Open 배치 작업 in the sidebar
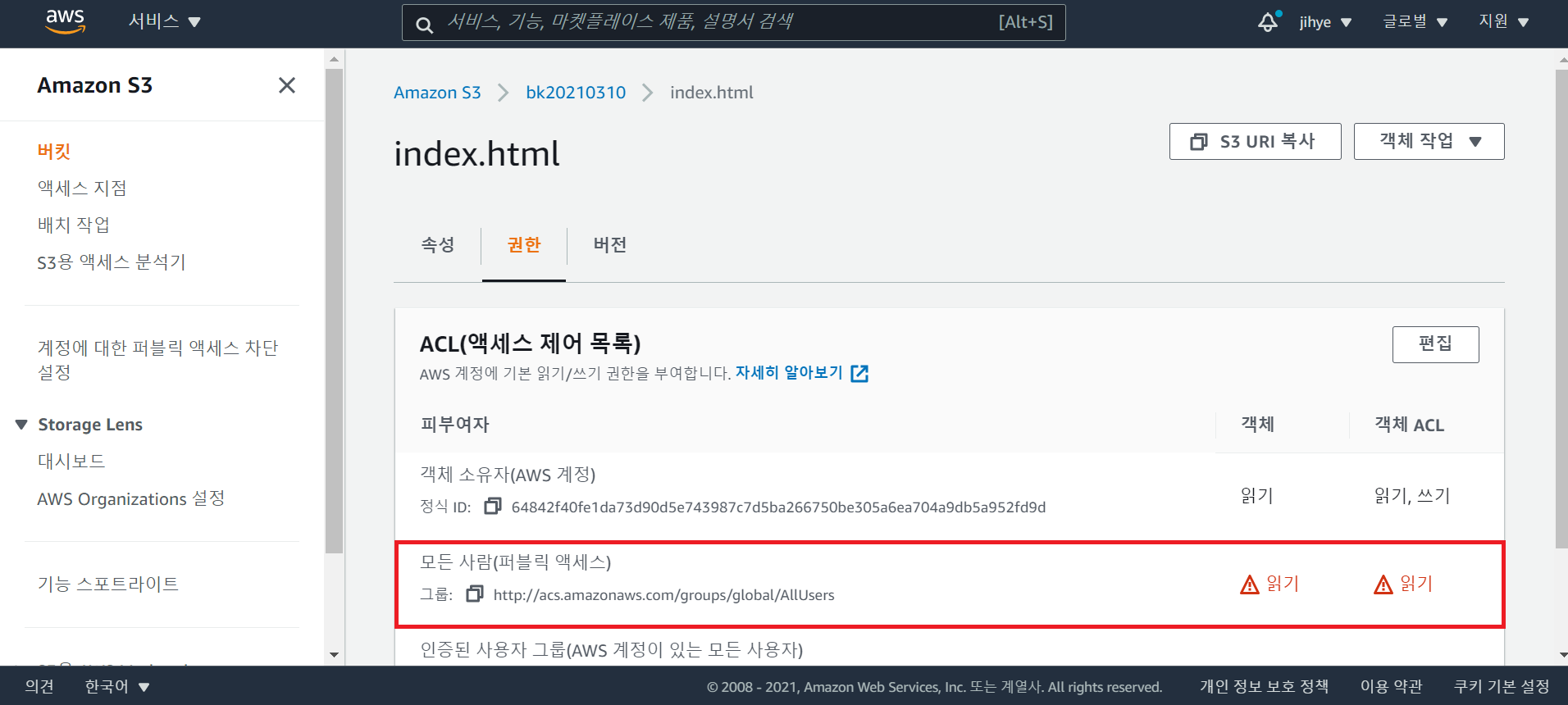Screen dimensions: 1568x705 73,225
